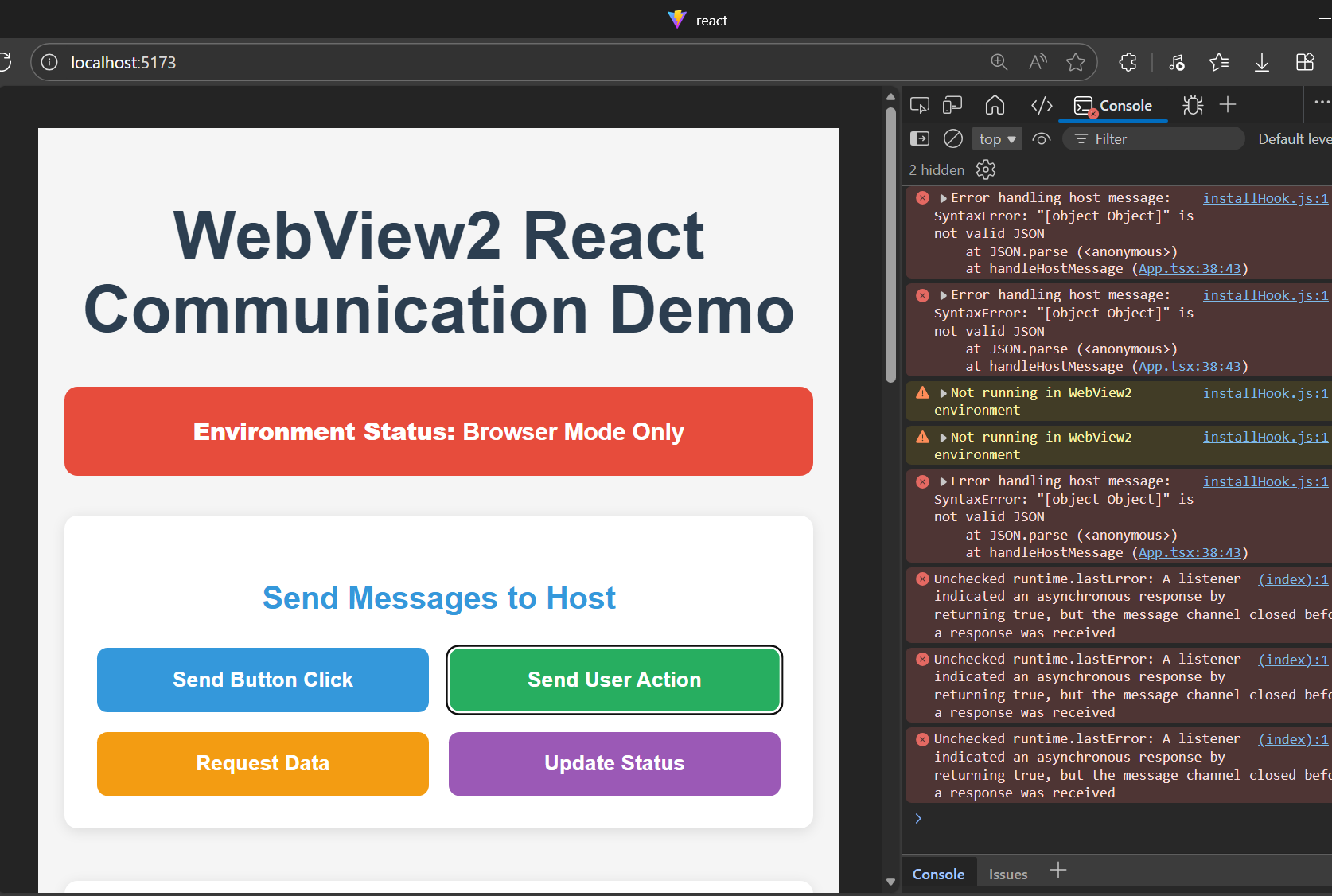The height and width of the screenshot is (896, 1332).
Task: Expand the first Error handling host message
Action: click(944, 198)
